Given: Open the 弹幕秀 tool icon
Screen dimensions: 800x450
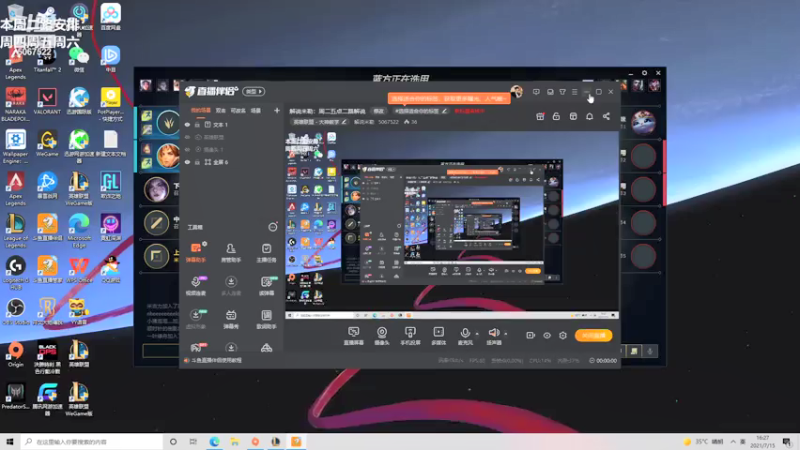Looking at the screenshot, I should pos(231,318).
